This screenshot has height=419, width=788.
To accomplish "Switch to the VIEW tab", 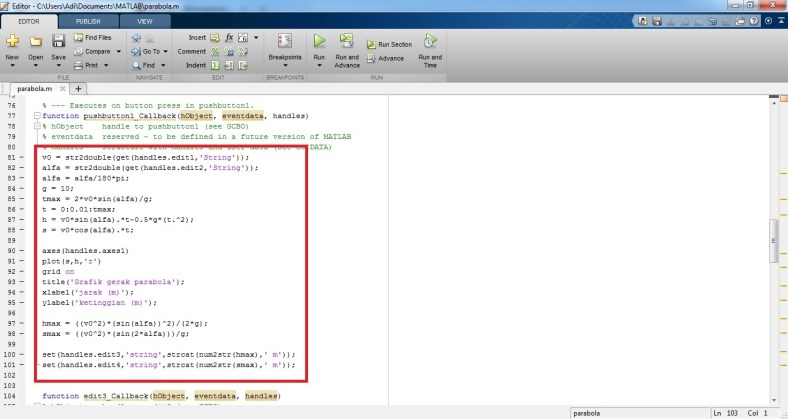I will (x=145, y=20).
